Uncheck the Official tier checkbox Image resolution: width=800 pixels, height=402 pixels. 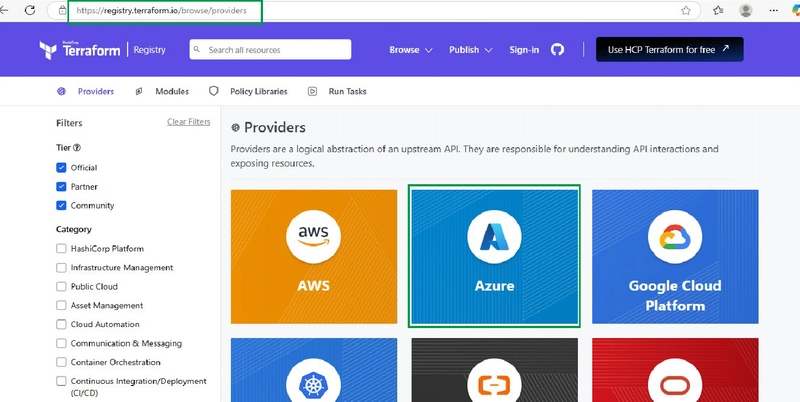point(61,167)
